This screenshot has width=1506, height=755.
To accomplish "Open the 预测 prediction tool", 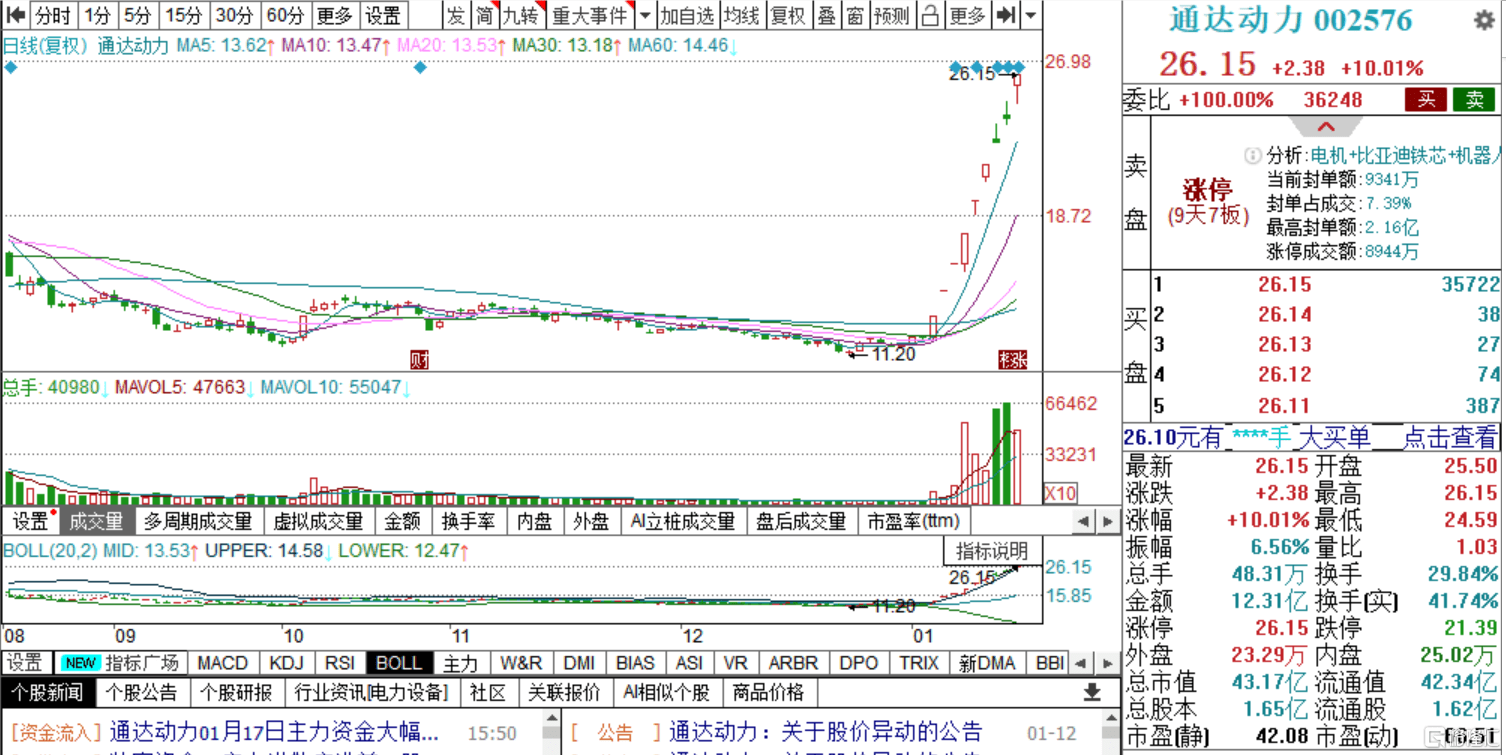I will [x=893, y=14].
